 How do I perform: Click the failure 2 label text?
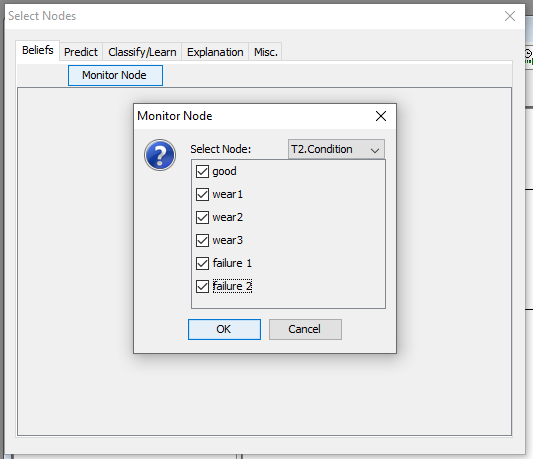232,286
